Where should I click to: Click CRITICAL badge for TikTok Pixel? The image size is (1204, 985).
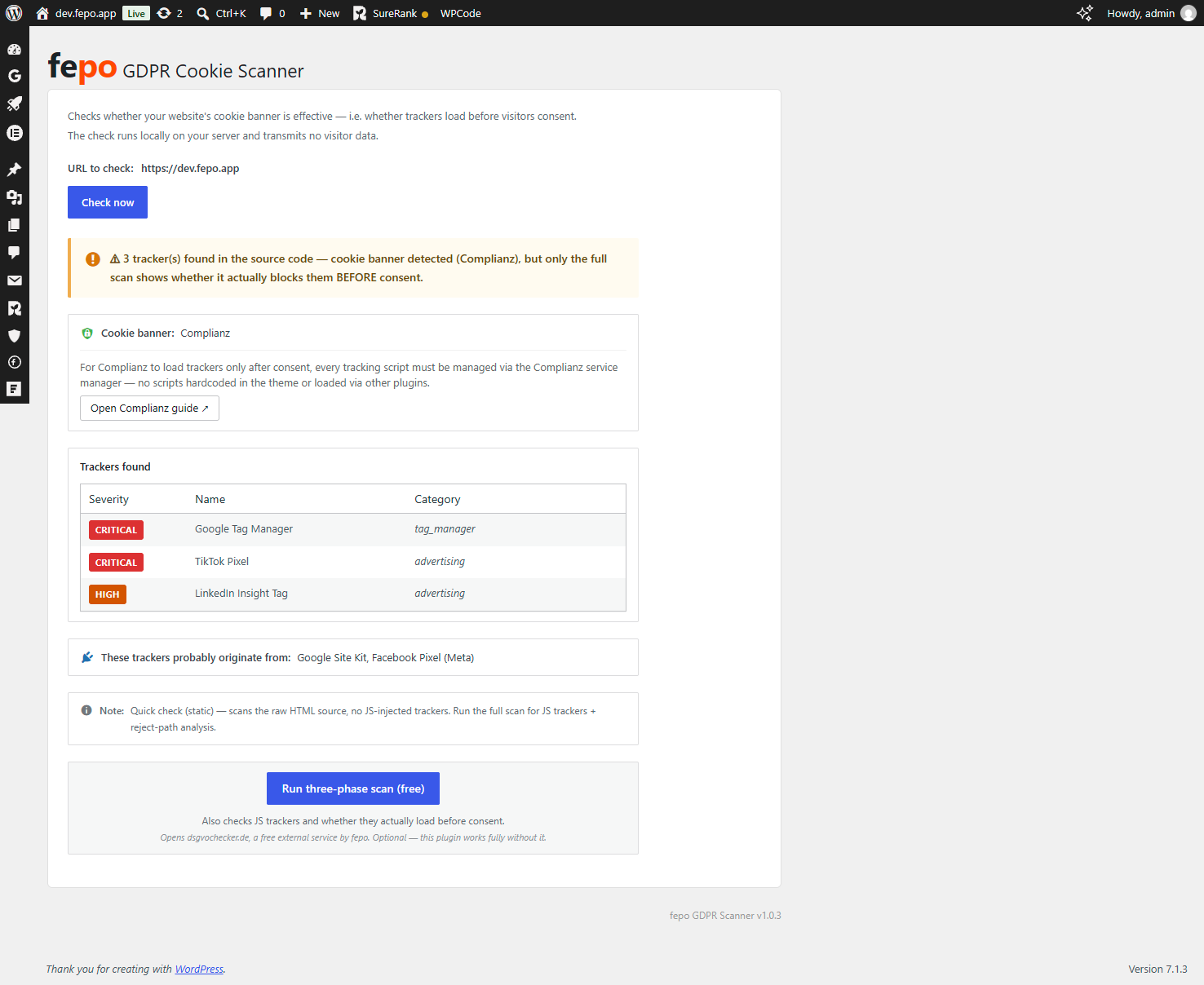click(x=116, y=563)
